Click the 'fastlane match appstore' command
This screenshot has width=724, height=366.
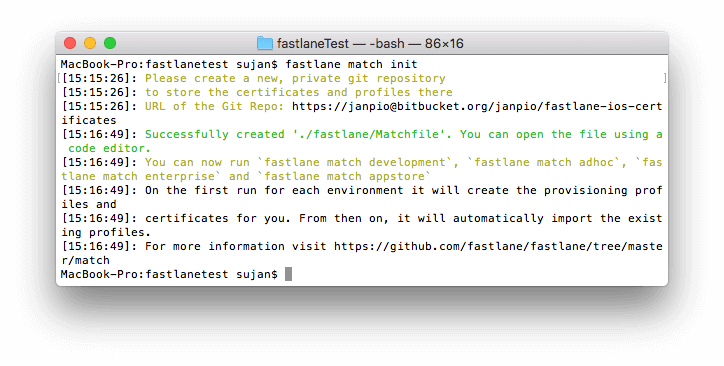(x=344, y=176)
